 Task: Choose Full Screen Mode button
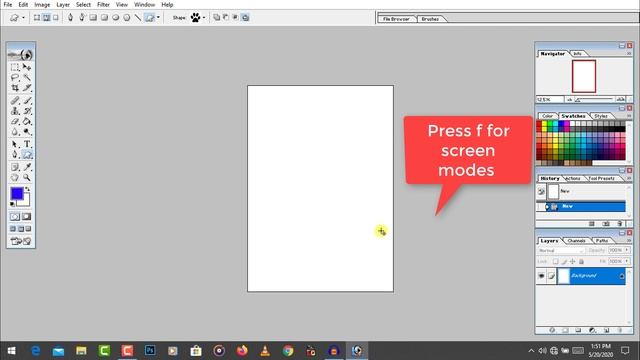coord(29,229)
